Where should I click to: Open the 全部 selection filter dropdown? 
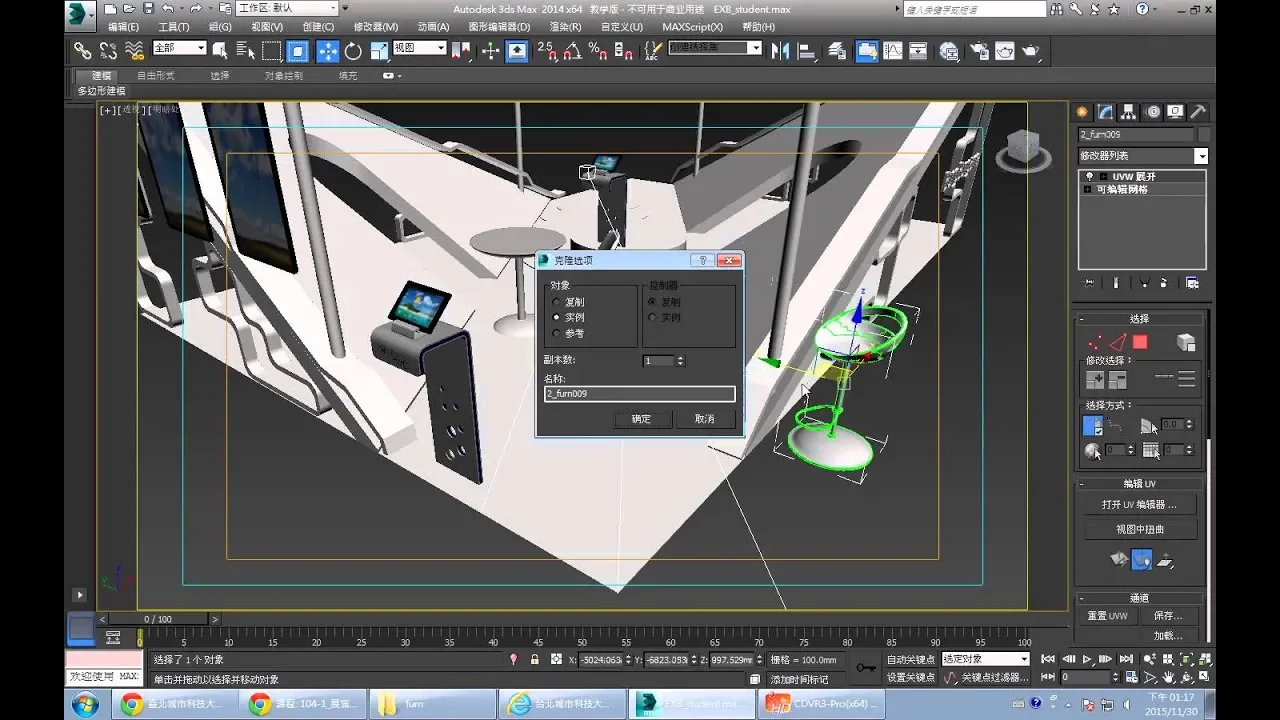[179, 48]
